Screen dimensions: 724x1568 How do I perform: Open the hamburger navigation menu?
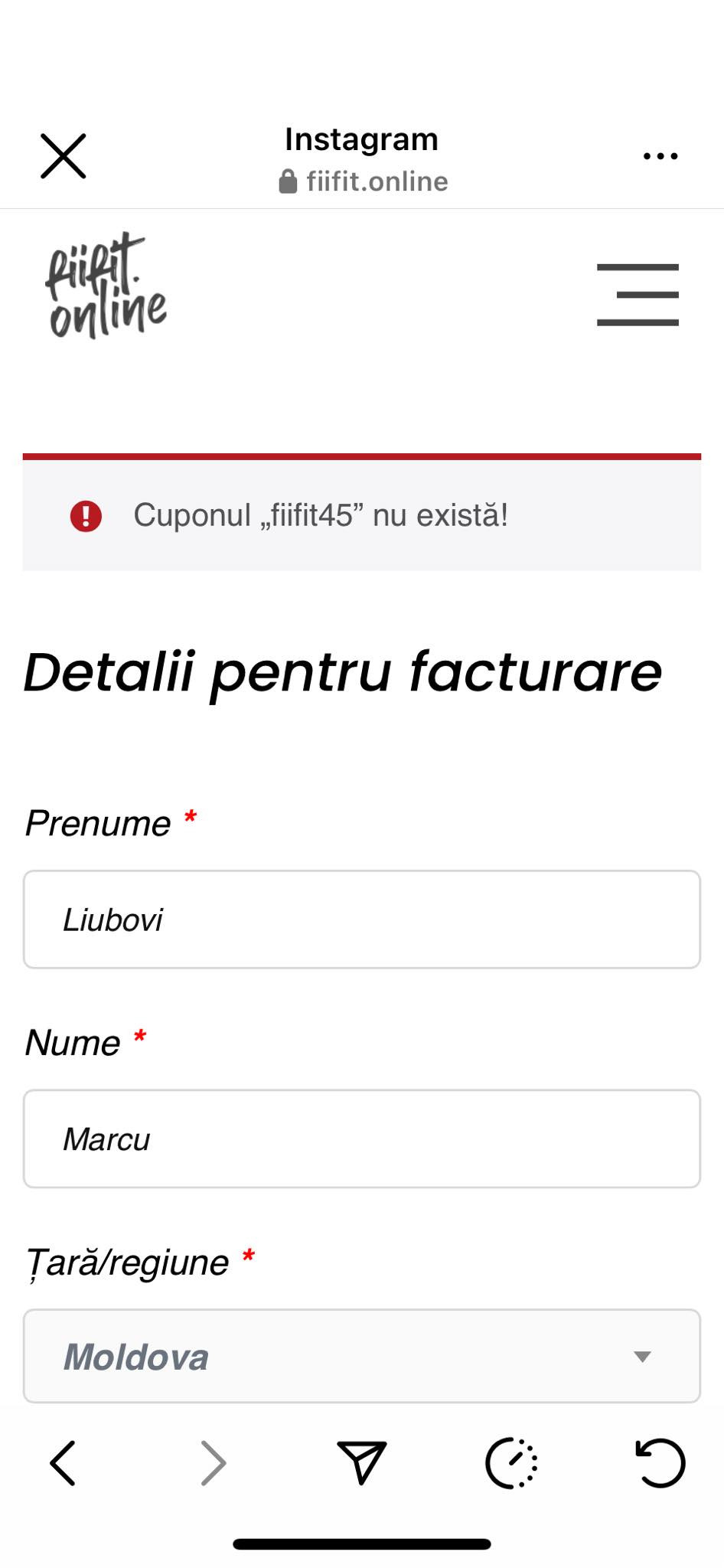[638, 295]
